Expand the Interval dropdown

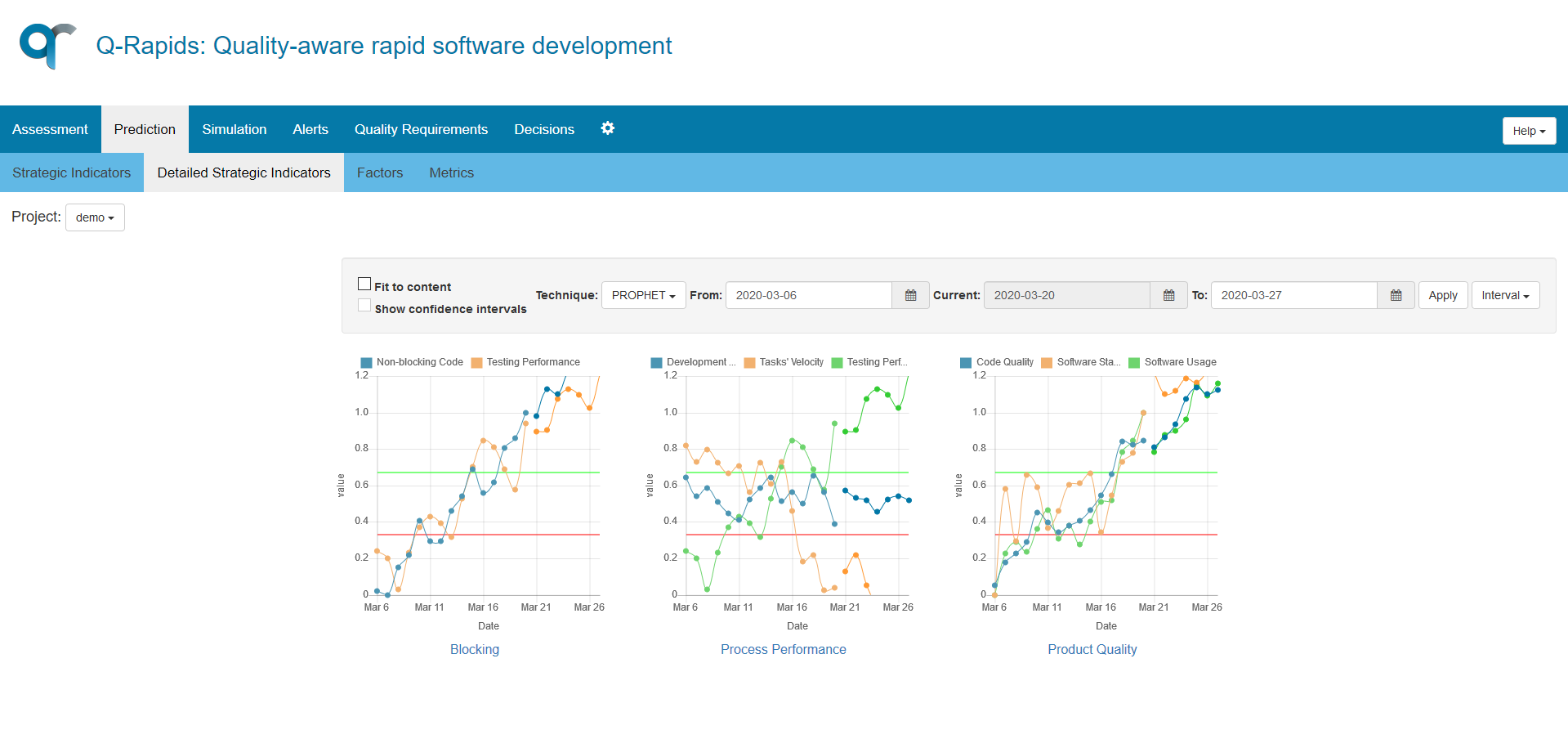click(1504, 295)
